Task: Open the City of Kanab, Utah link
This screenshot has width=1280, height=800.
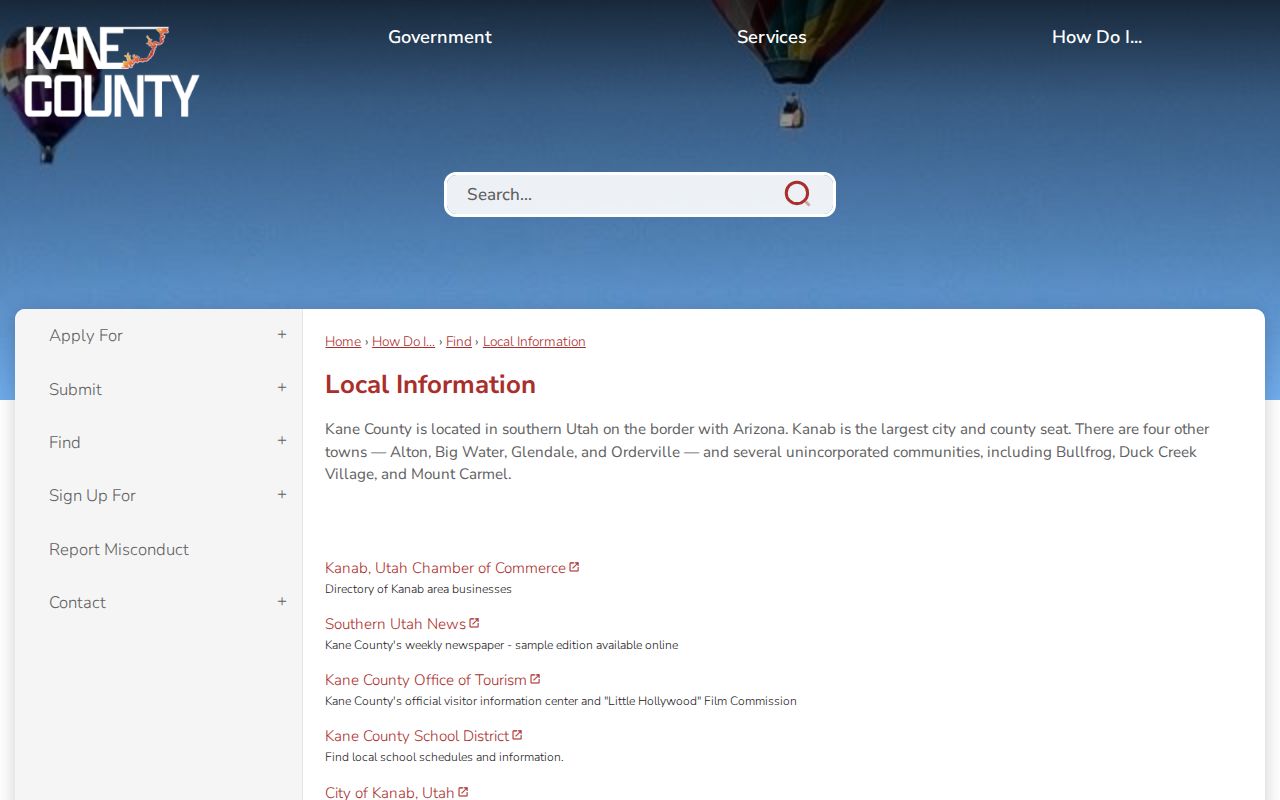Action: tap(390, 792)
